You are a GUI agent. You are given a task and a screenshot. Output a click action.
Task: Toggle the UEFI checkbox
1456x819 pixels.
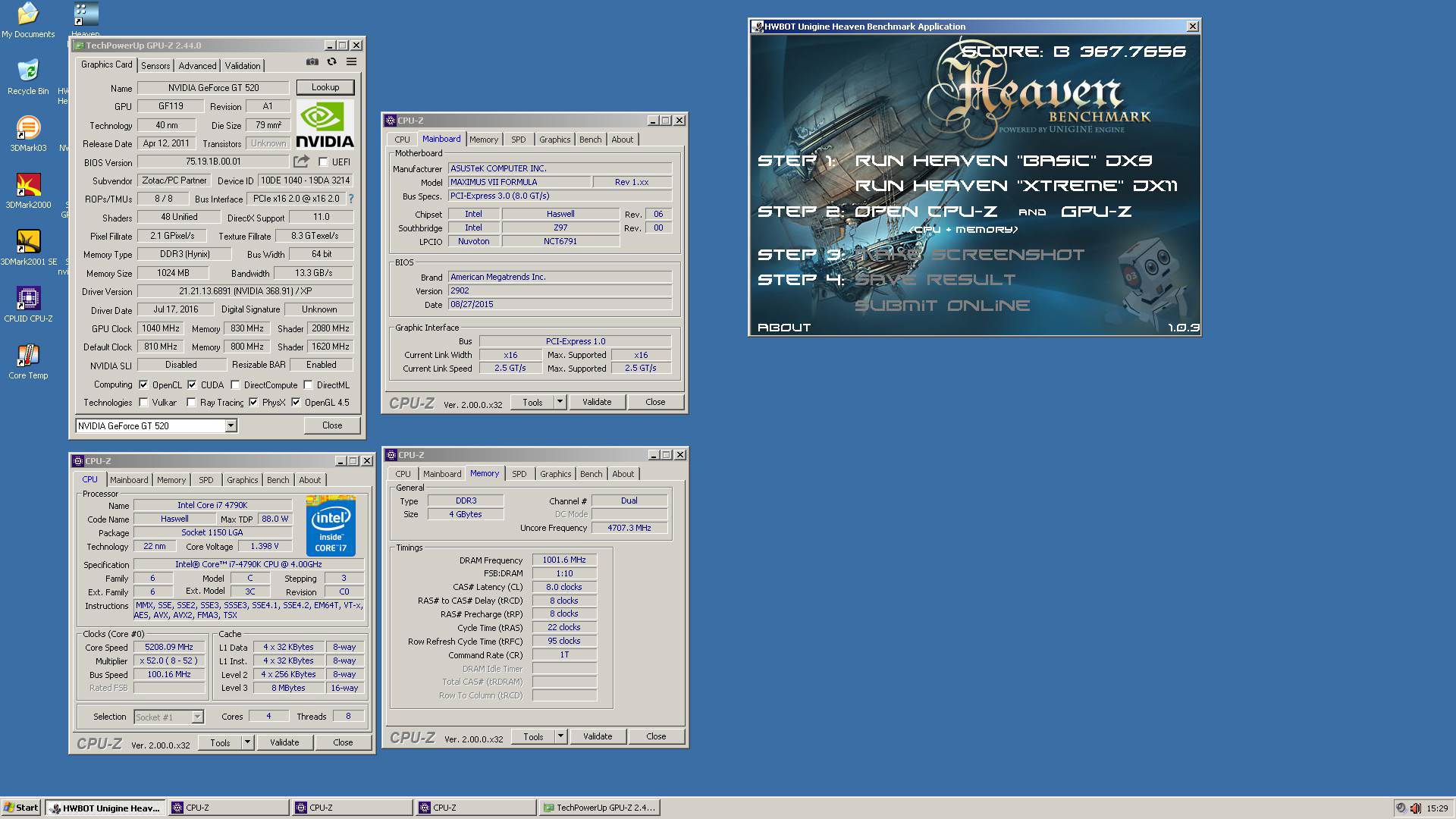[323, 162]
